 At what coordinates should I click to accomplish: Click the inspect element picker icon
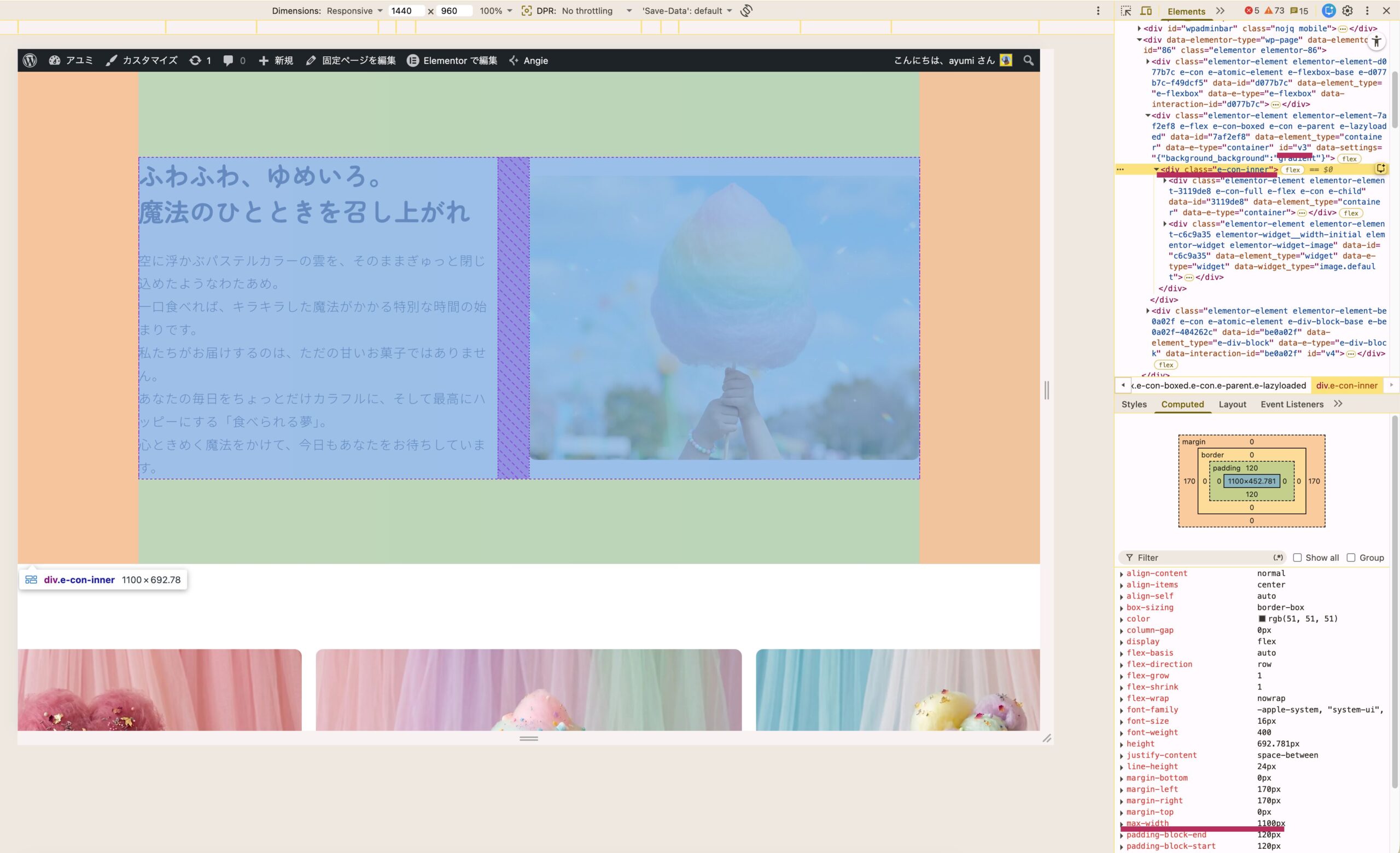1125,11
